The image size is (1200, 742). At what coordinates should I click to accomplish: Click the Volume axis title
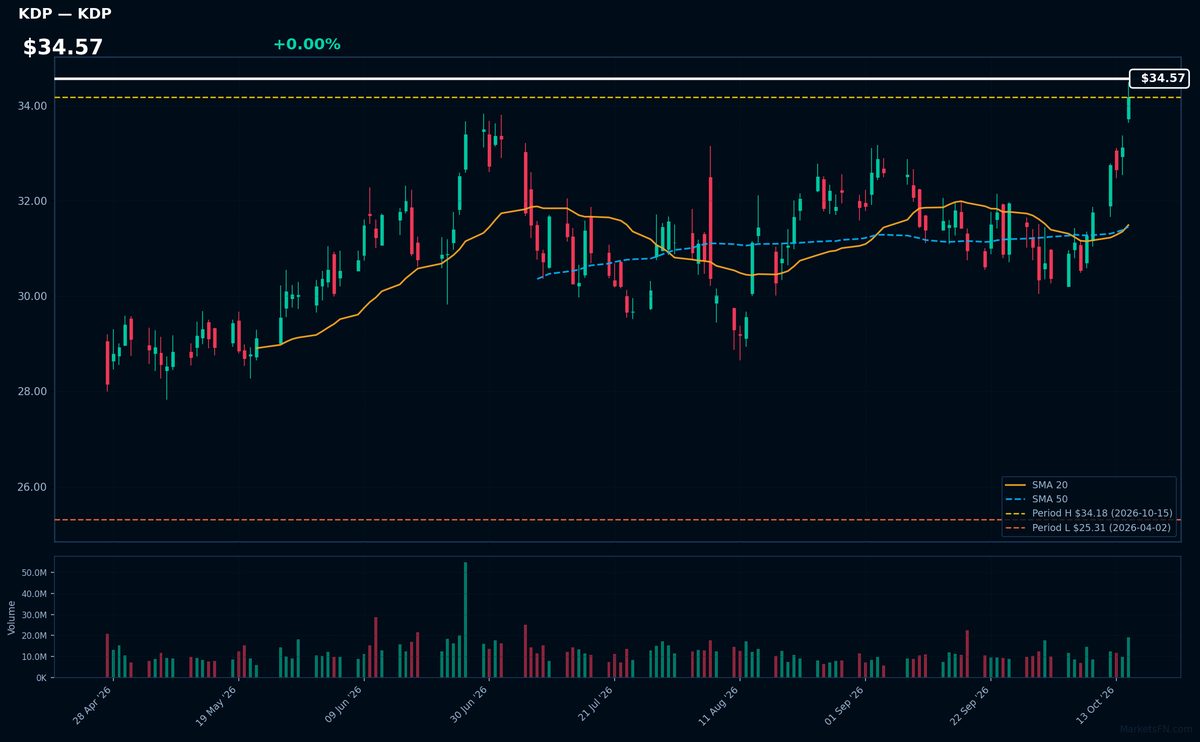click(11, 617)
